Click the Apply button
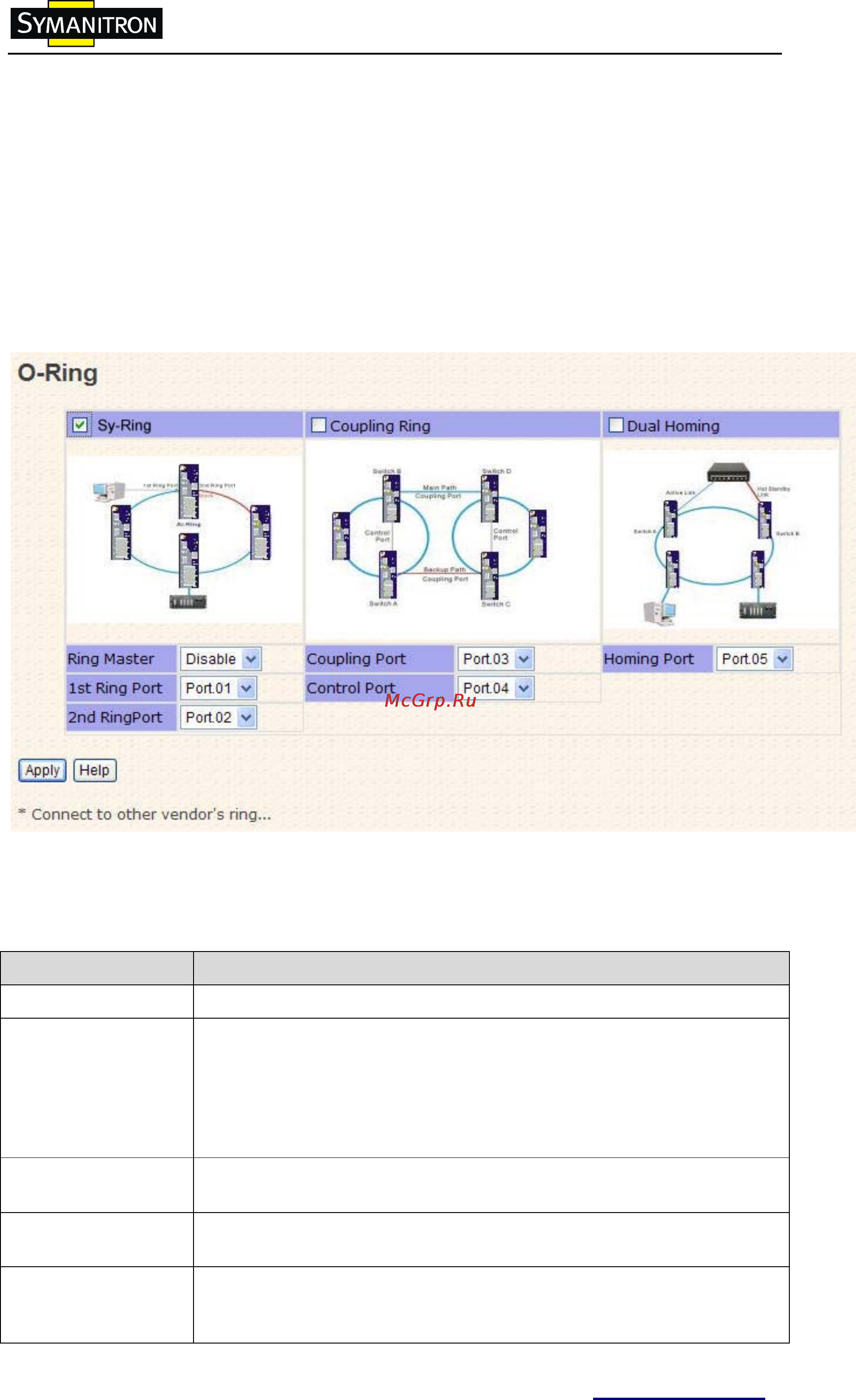 (42, 771)
